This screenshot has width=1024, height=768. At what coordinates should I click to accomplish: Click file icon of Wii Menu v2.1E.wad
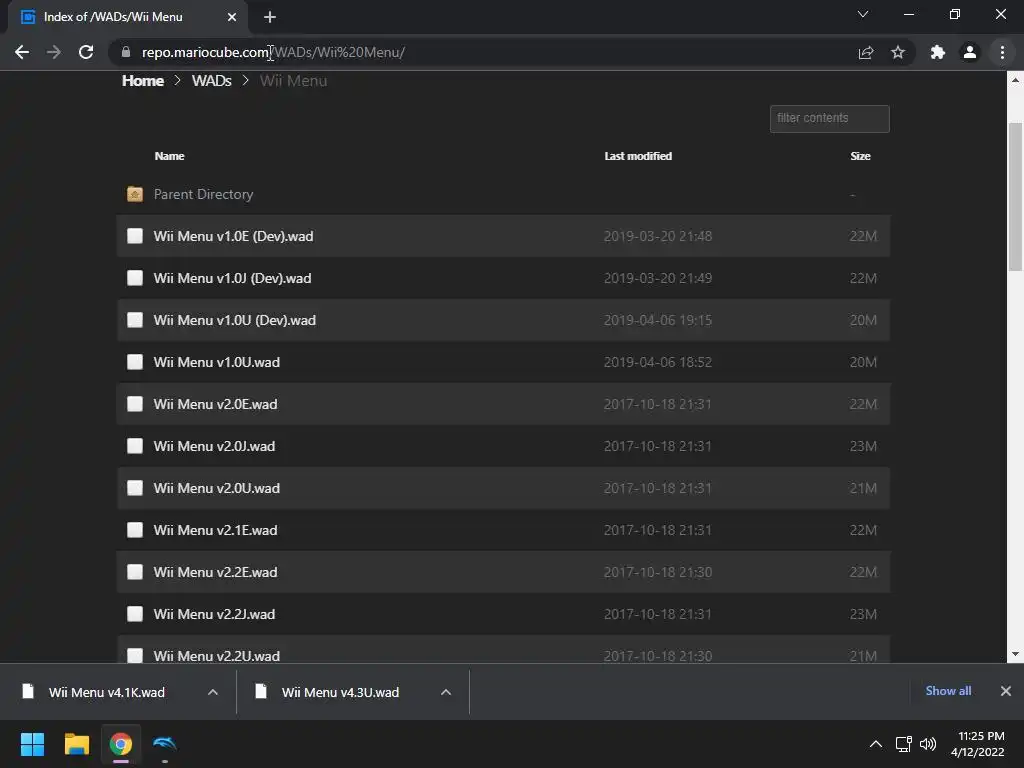tap(135, 530)
